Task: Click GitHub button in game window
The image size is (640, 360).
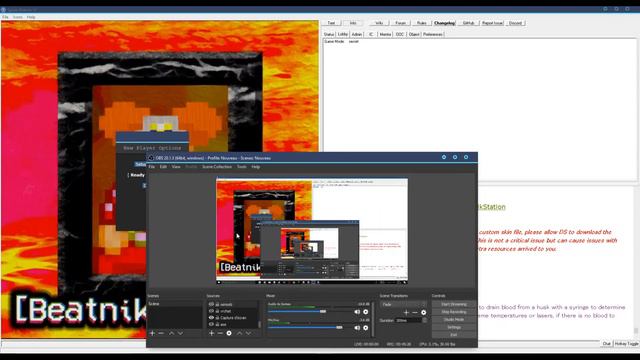Action: pyautogui.click(x=469, y=23)
